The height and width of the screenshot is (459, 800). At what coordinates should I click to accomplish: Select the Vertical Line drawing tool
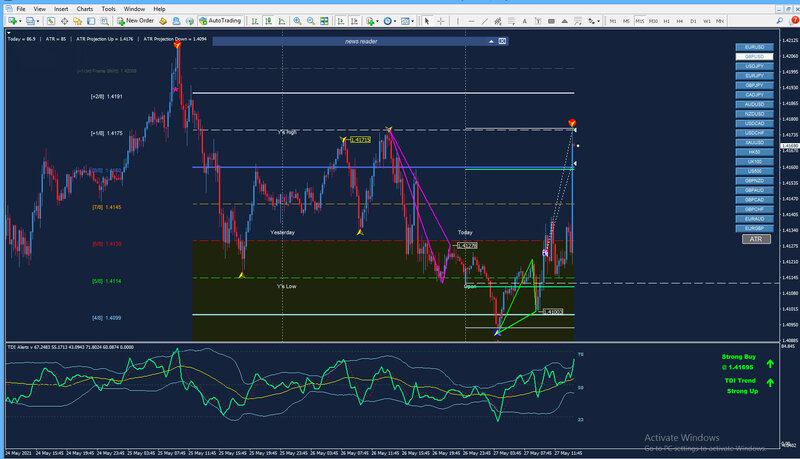coord(458,21)
